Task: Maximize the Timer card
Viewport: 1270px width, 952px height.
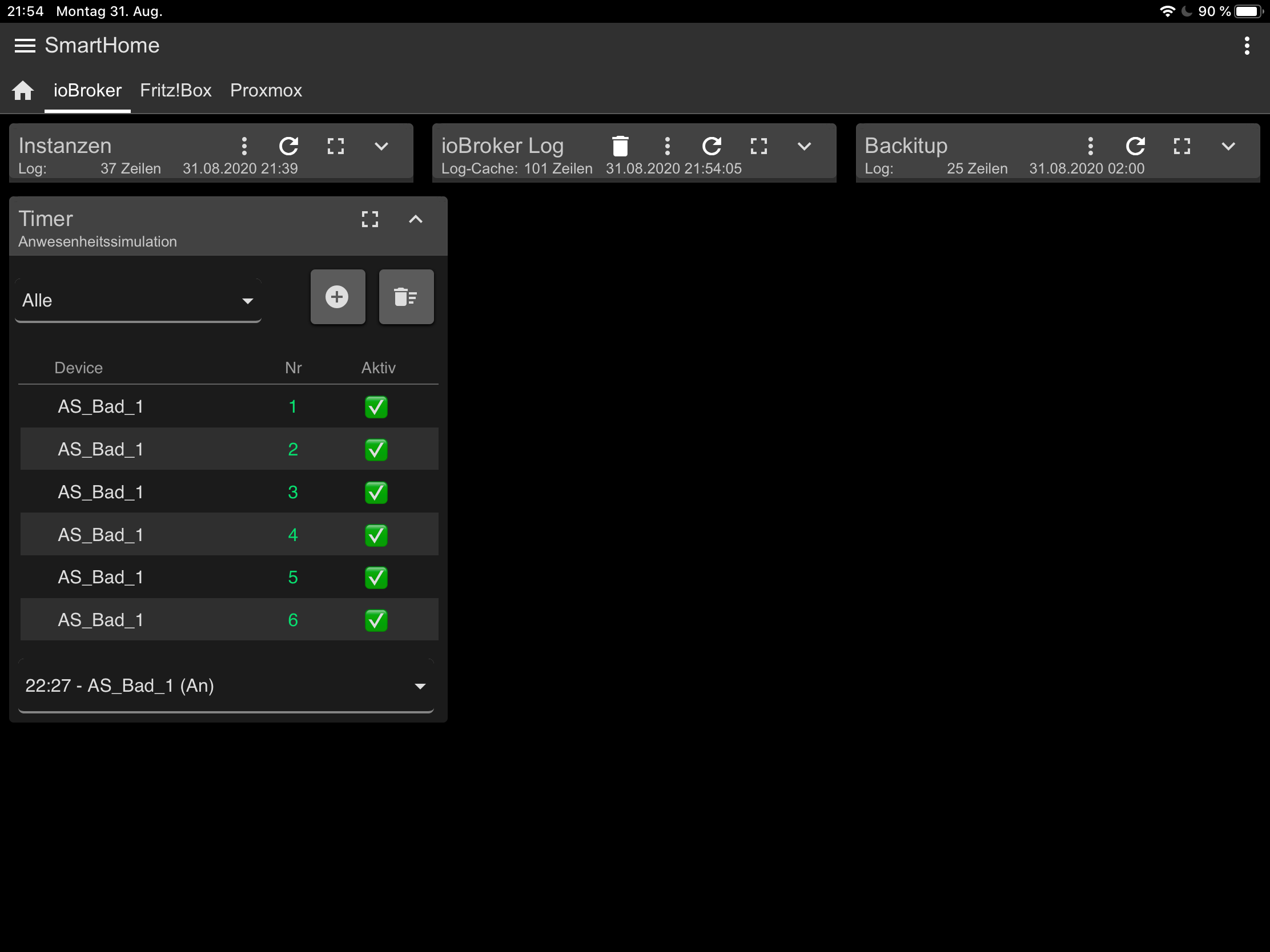Action: [x=369, y=219]
